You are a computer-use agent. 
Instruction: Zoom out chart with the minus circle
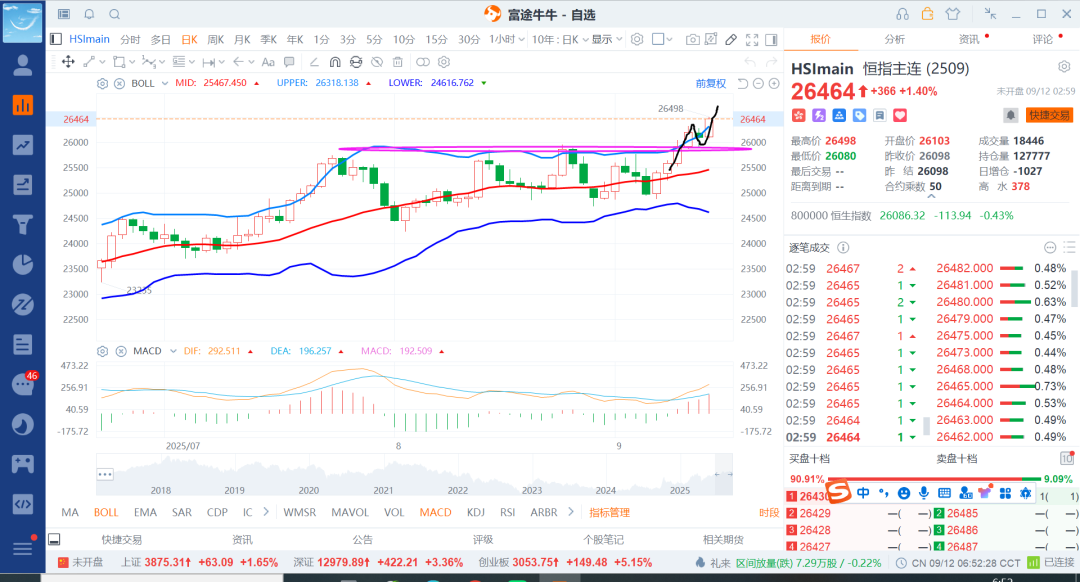click(x=758, y=83)
